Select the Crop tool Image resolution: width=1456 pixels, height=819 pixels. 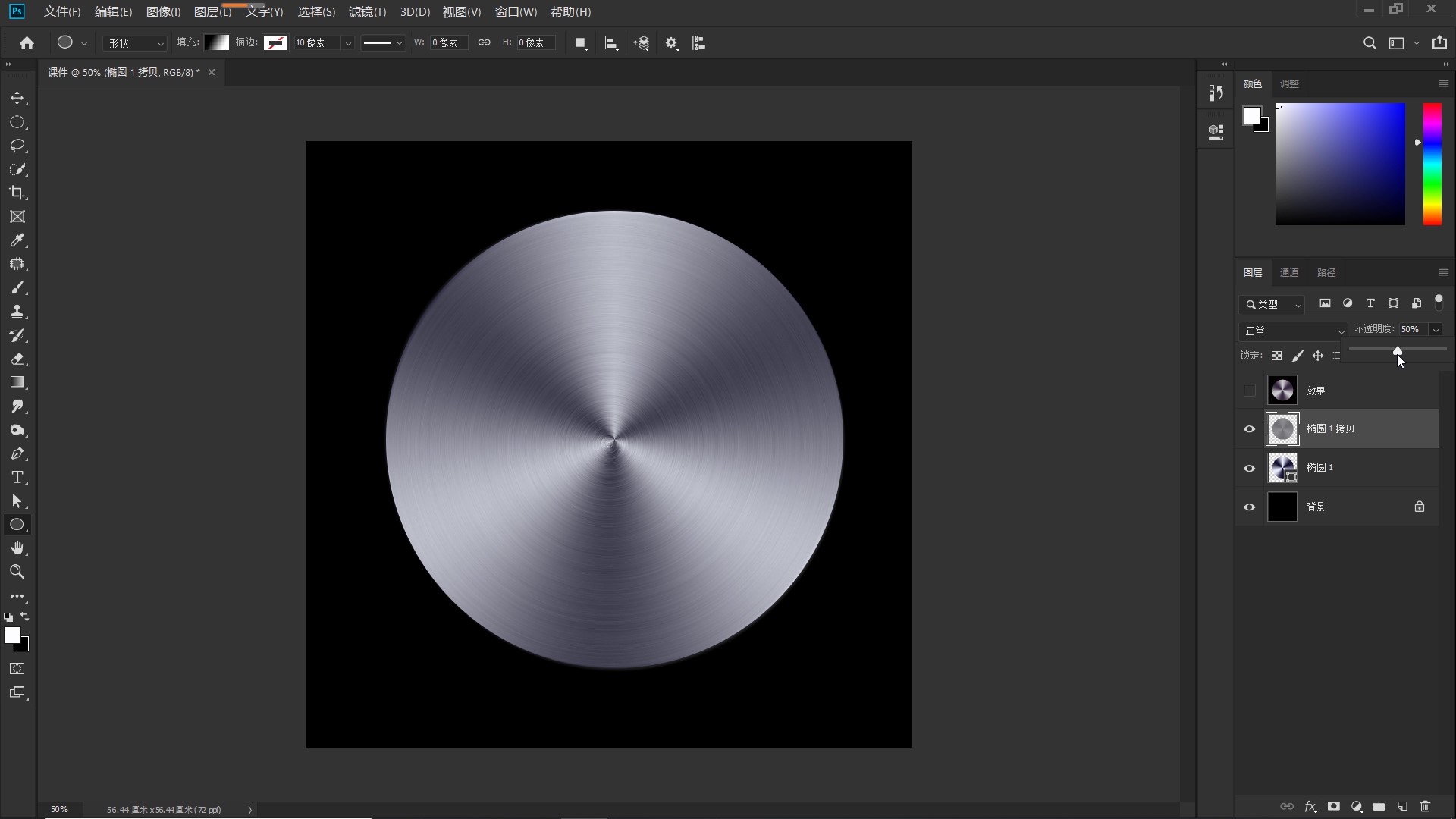pyautogui.click(x=17, y=193)
